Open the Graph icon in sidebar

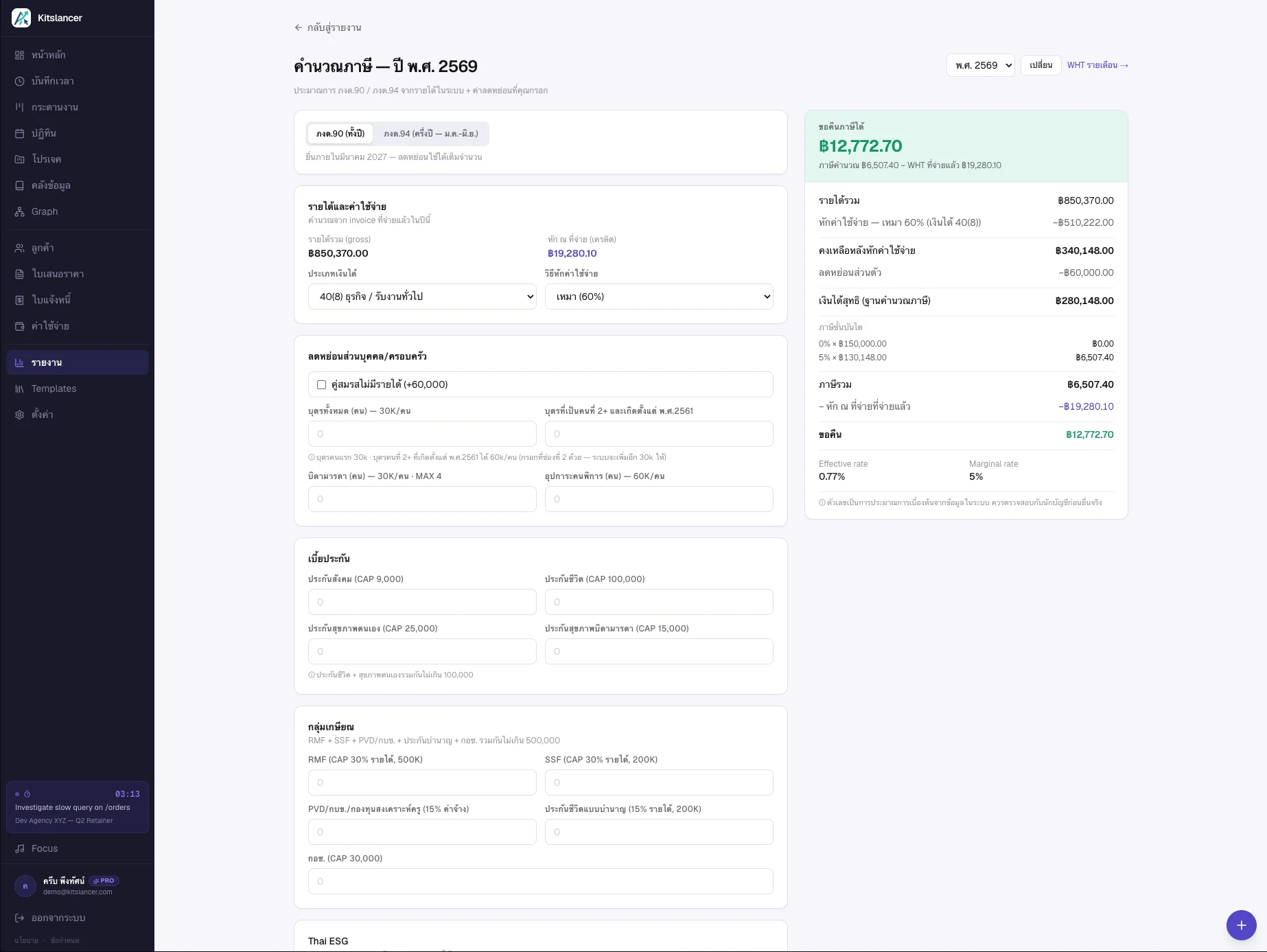pos(20,211)
